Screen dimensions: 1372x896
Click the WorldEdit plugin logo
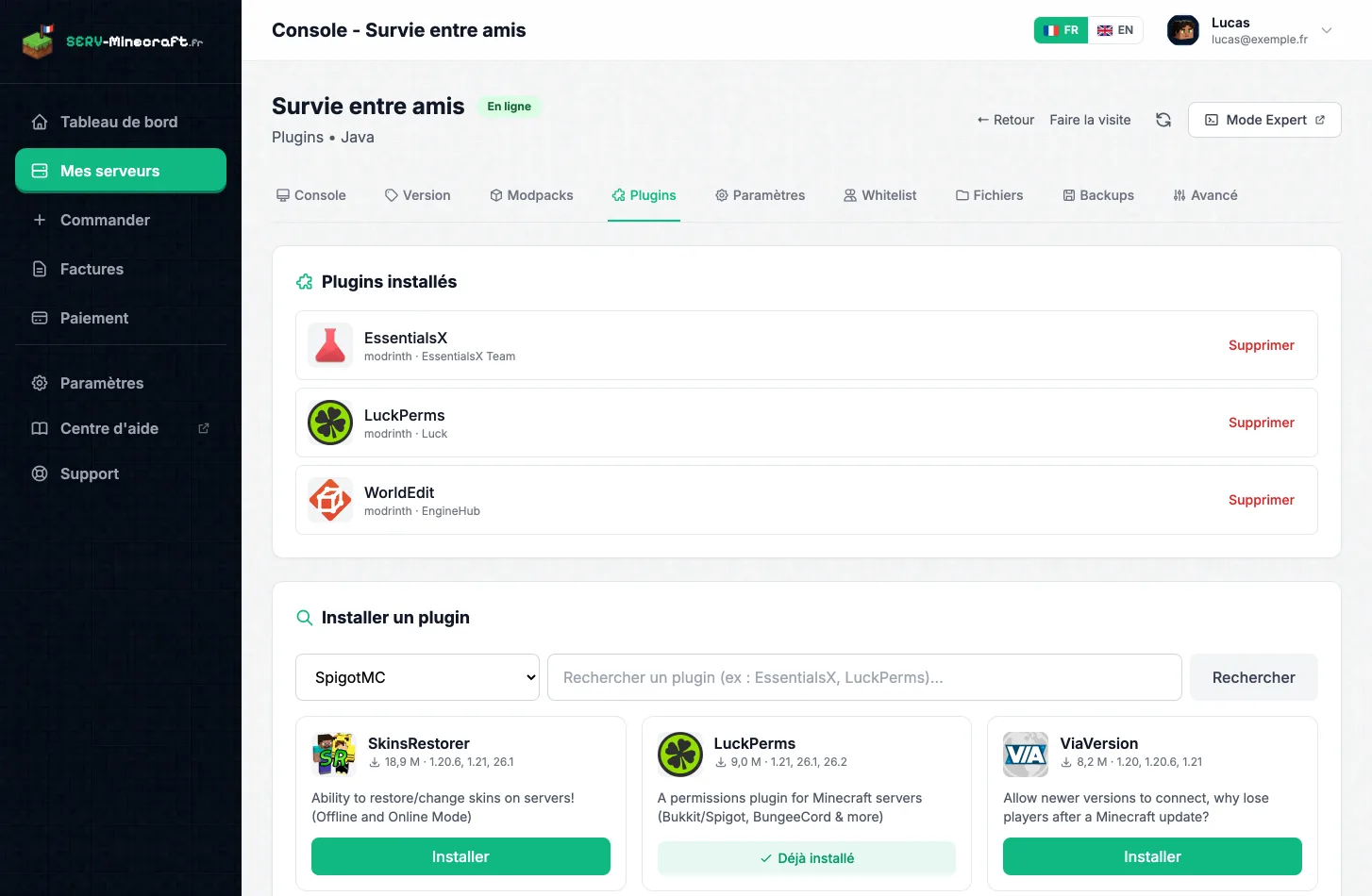(x=330, y=500)
